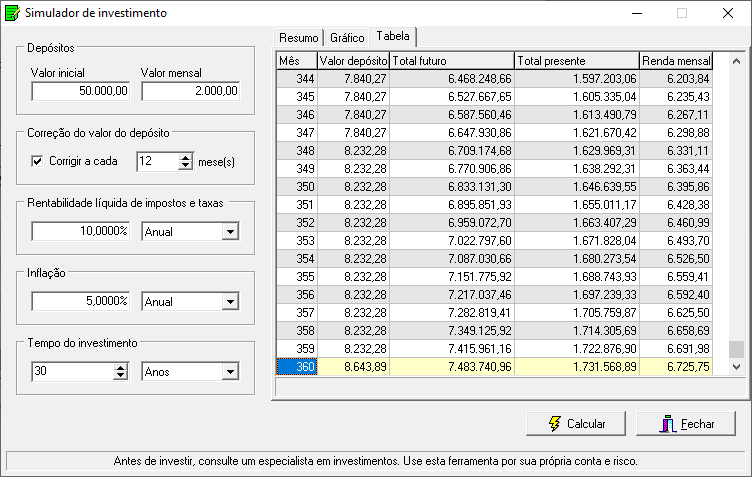Click Renda mensal value 6.331,11
Image resolution: width=752 pixels, height=477 pixels.
[x=676, y=151]
